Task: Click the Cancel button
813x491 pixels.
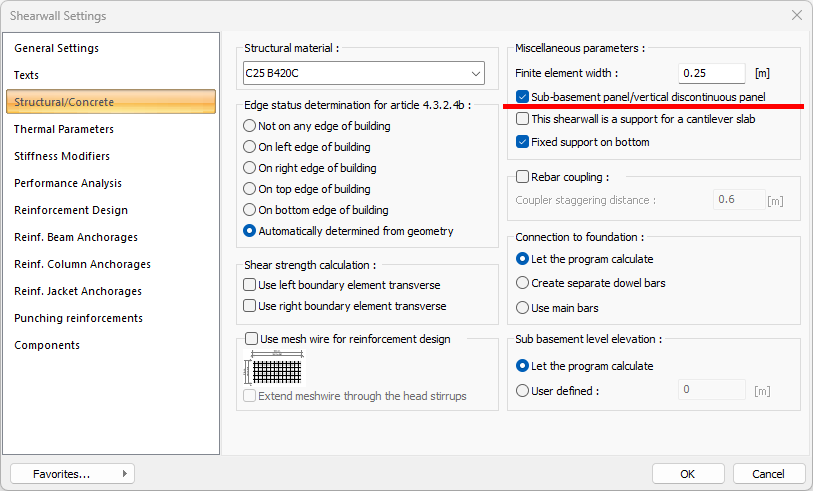Action: point(768,473)
